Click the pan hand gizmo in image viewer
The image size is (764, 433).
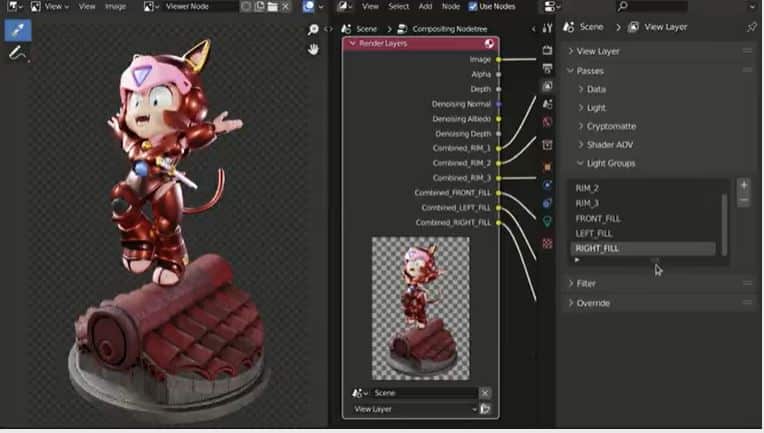[x=313, y=49]
